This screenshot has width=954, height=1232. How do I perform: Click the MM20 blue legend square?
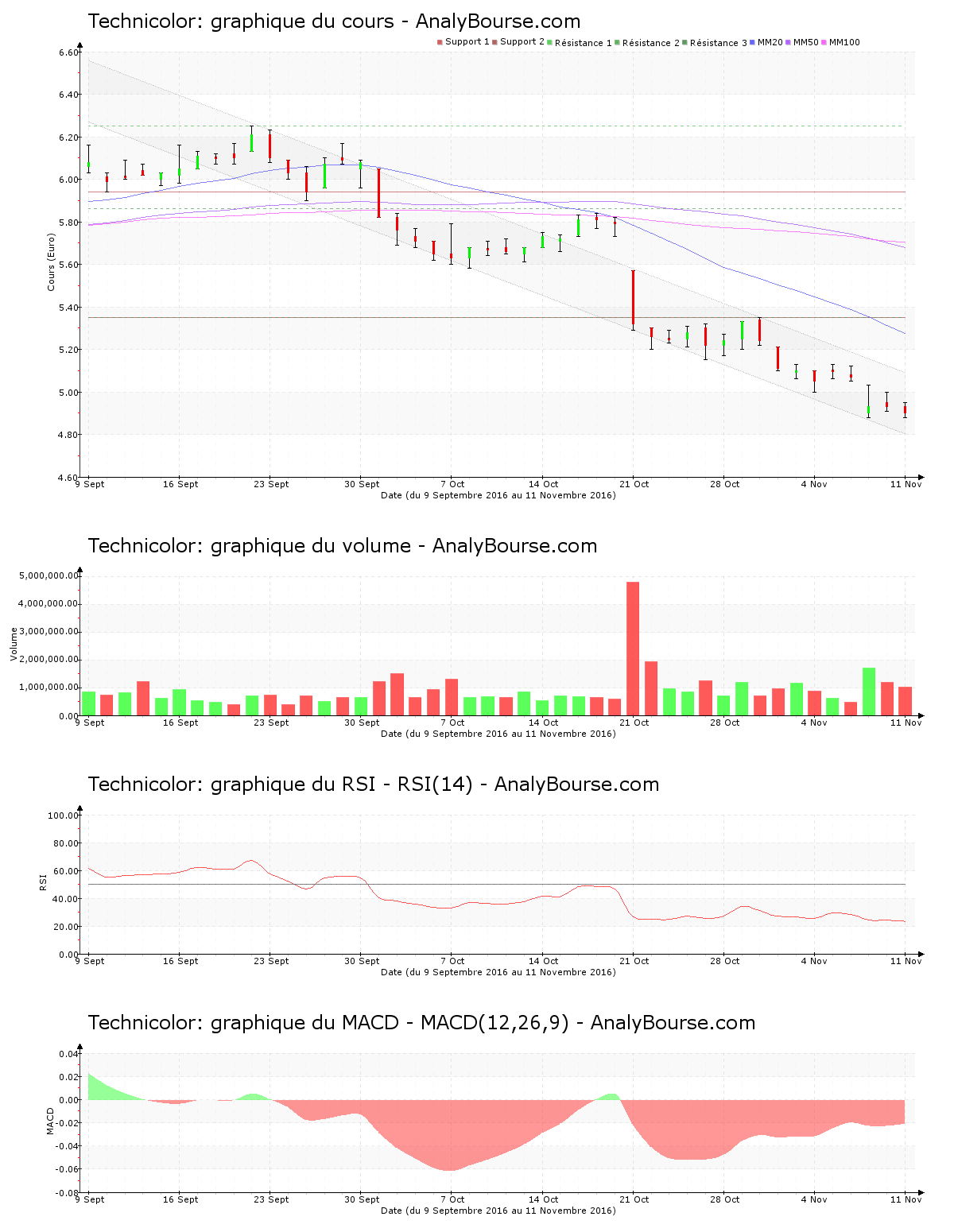(753, 42)
